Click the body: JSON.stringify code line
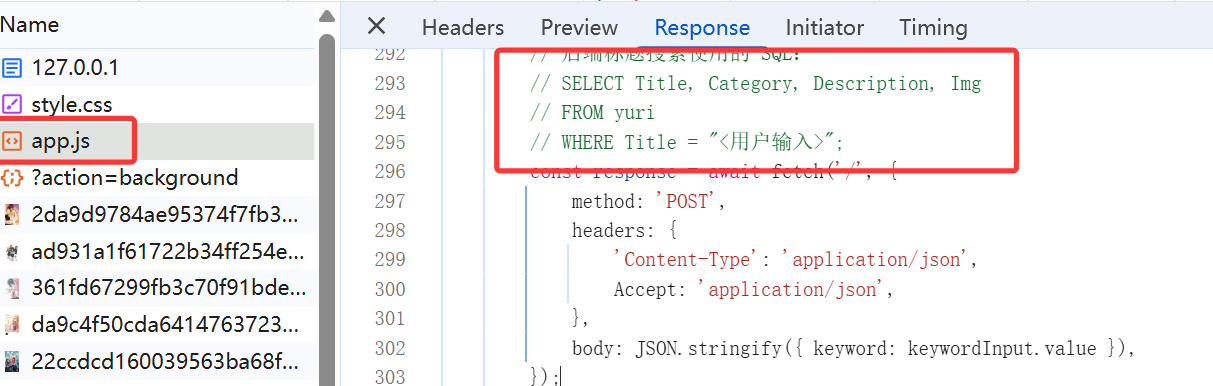The height and width of the screenshot is (386, 1213). pyautogui.click(x=854, y=348)
